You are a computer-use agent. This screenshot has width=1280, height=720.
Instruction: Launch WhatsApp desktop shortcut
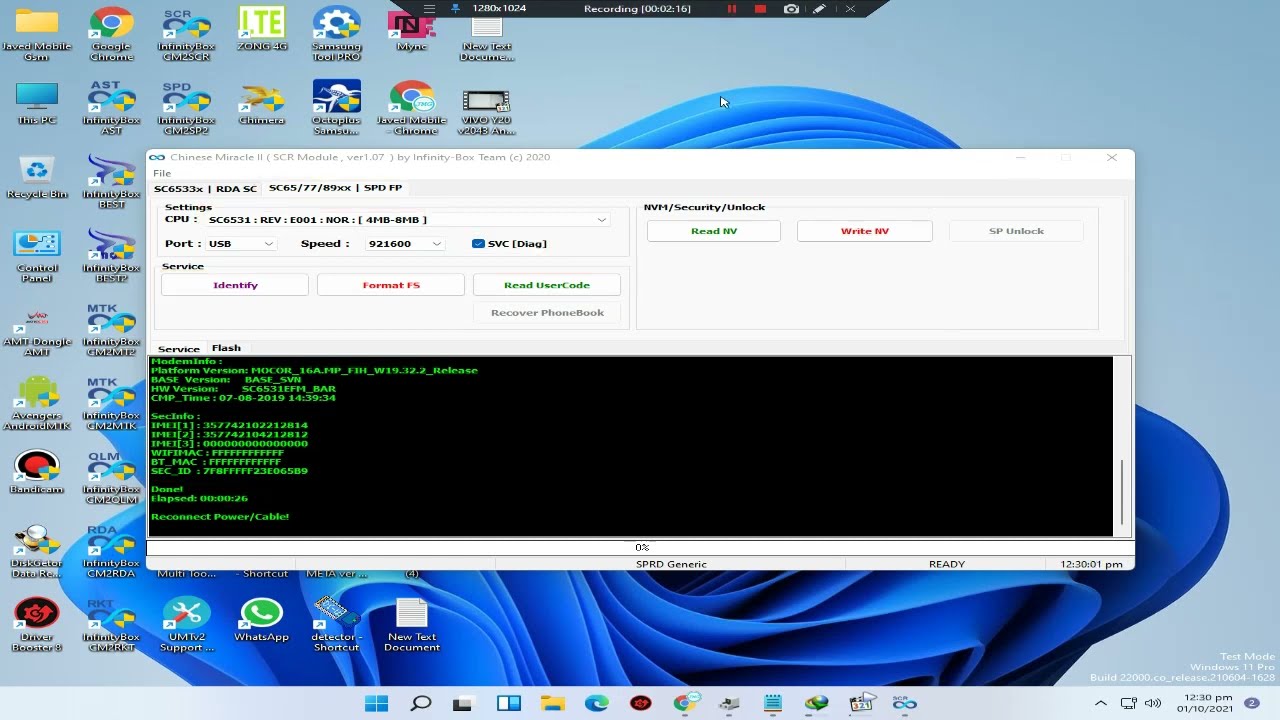(x=262, y=621)
